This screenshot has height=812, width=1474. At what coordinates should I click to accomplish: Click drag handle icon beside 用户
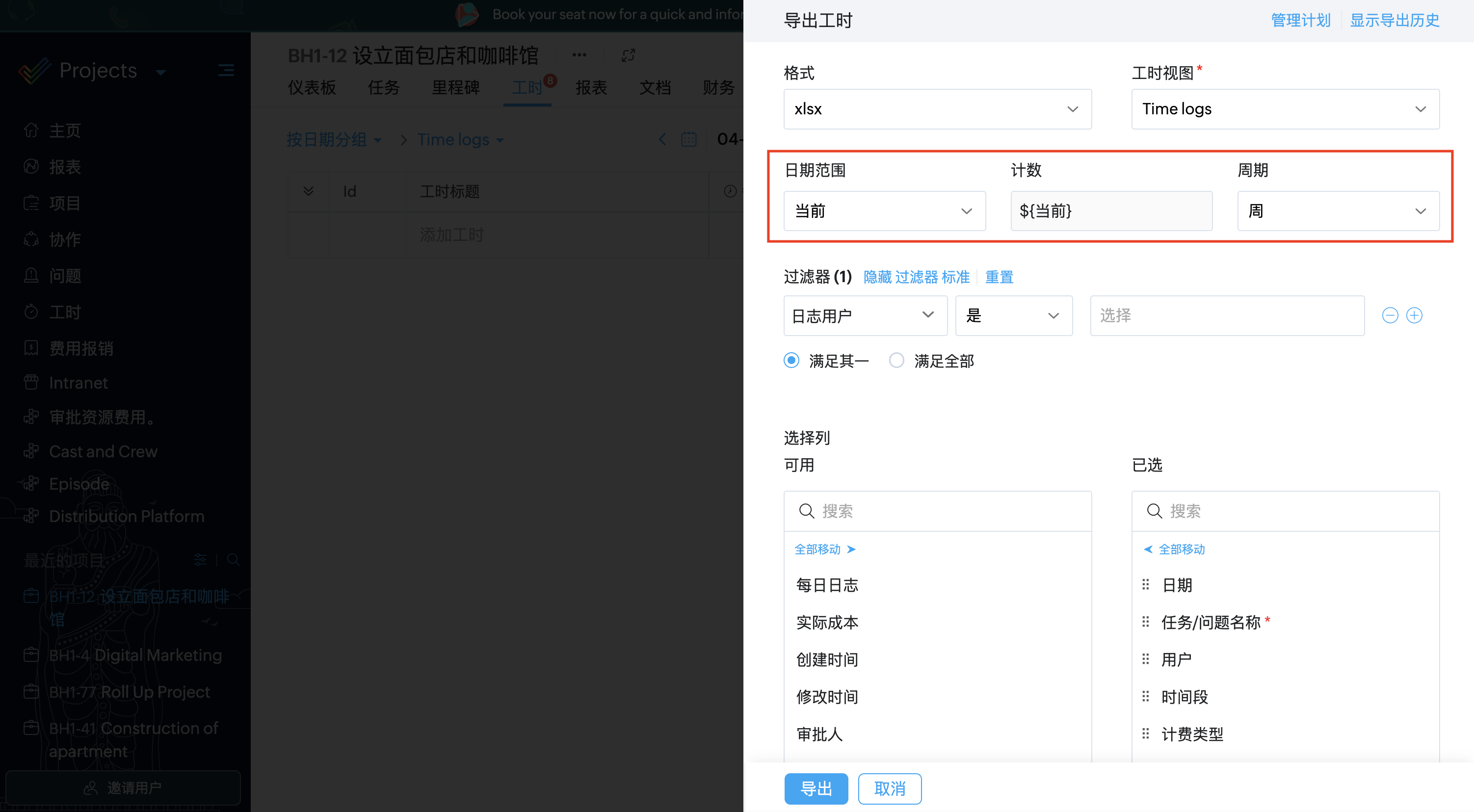(1146, 659)
